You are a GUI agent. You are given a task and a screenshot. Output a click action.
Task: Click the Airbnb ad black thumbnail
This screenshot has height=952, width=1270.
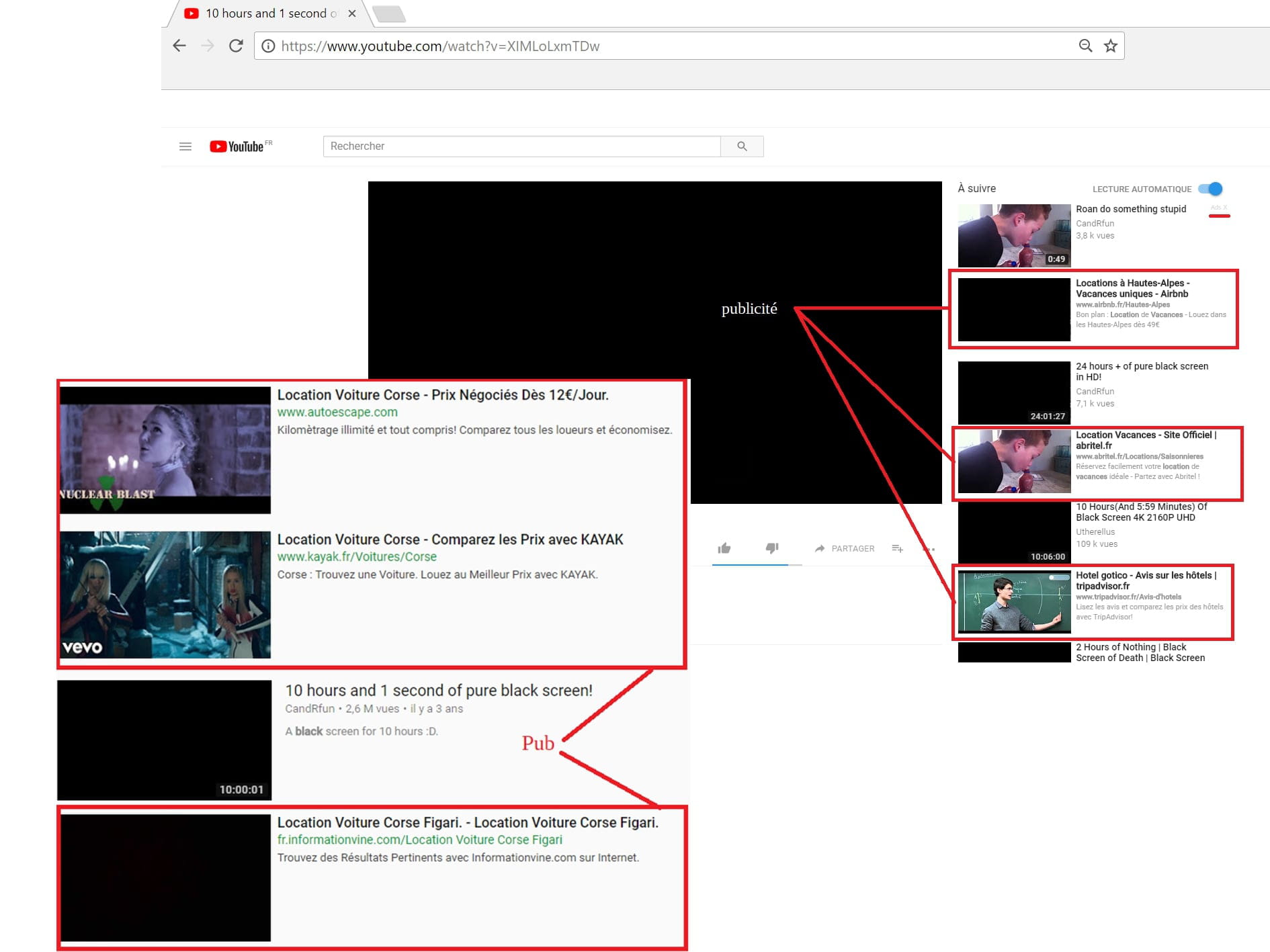(1014, 310)
